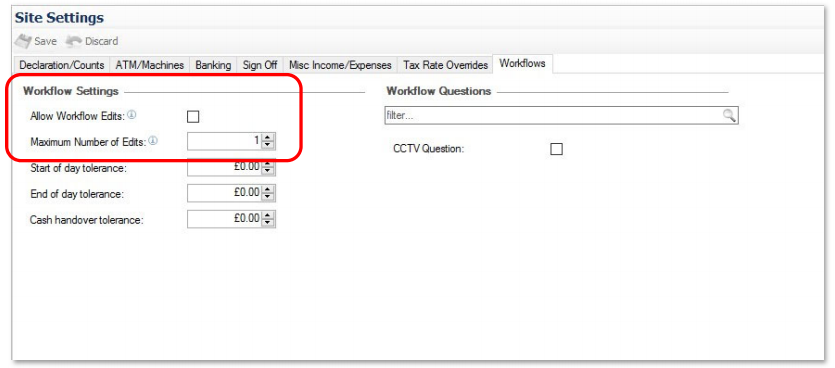Viewport: 835px width, 368px height.
Task: Show info icon for Allow Workflow Edits
Action: [132, 114]
